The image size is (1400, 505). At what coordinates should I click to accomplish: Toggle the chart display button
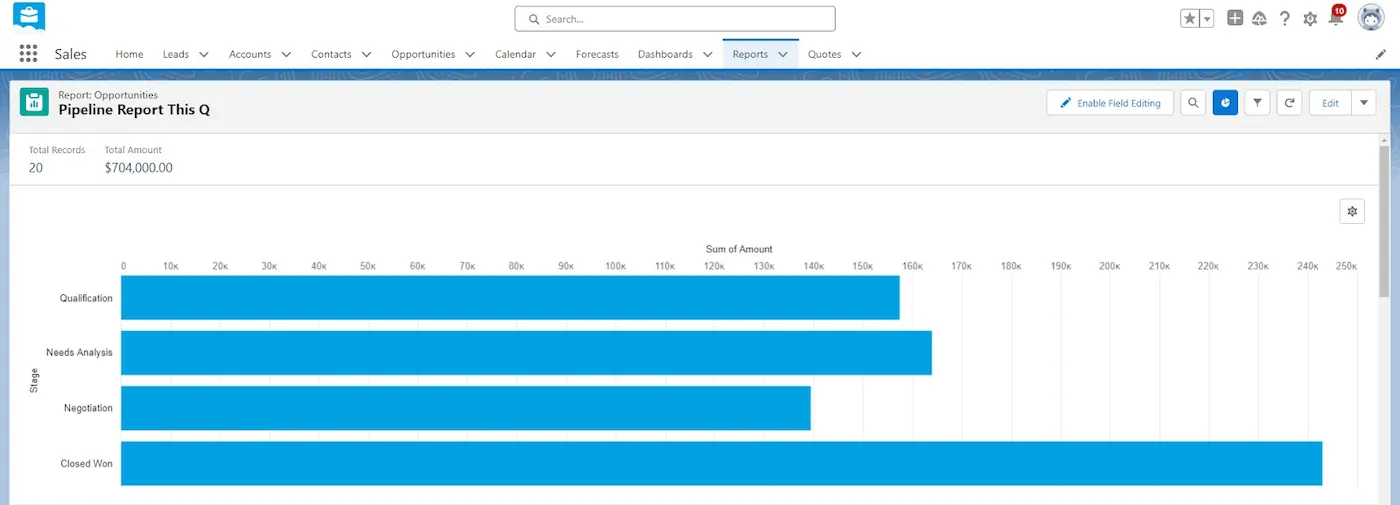click(x=1225, y=103)
